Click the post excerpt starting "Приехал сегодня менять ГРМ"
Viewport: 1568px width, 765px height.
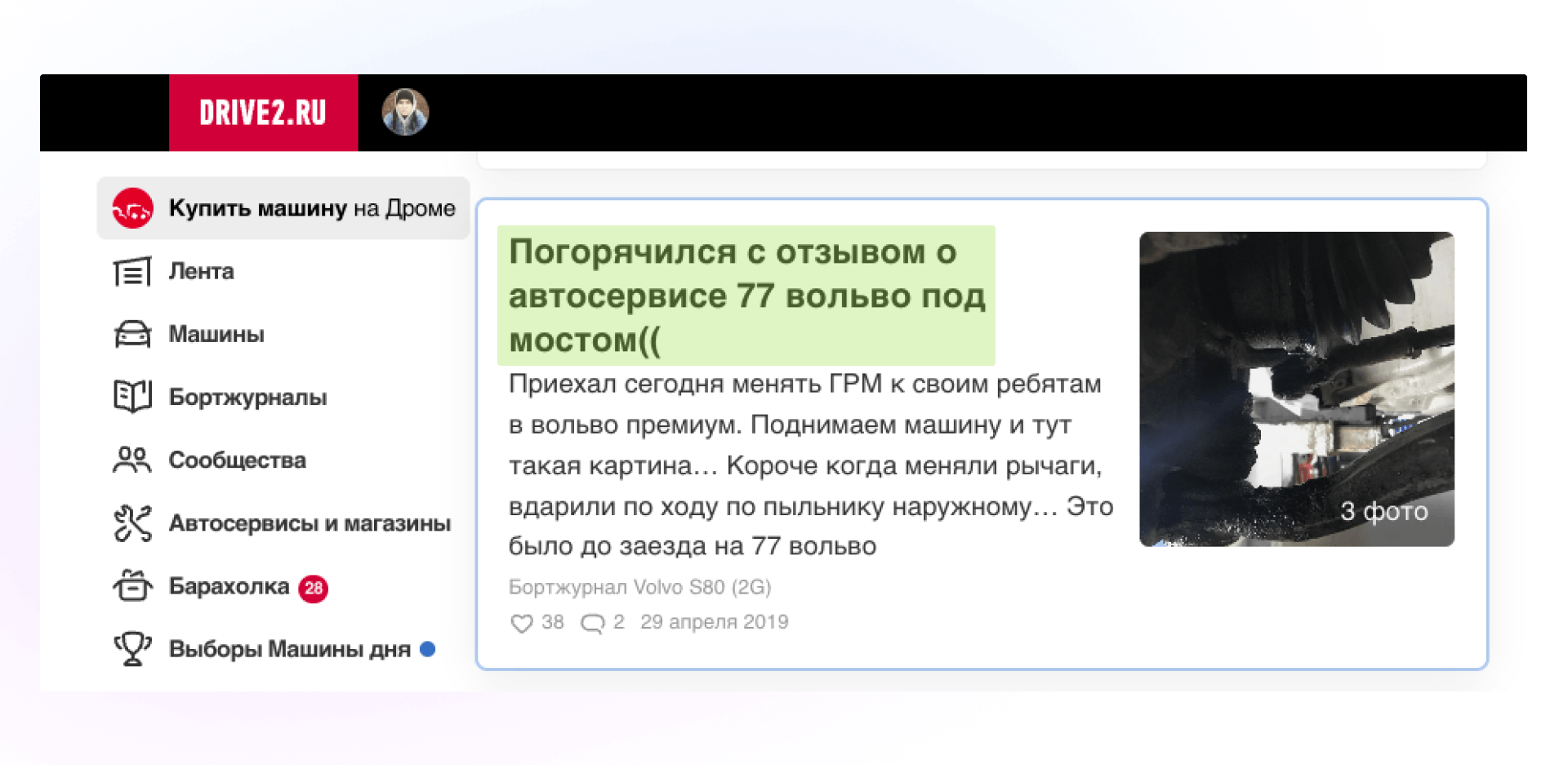coord(810,465)
